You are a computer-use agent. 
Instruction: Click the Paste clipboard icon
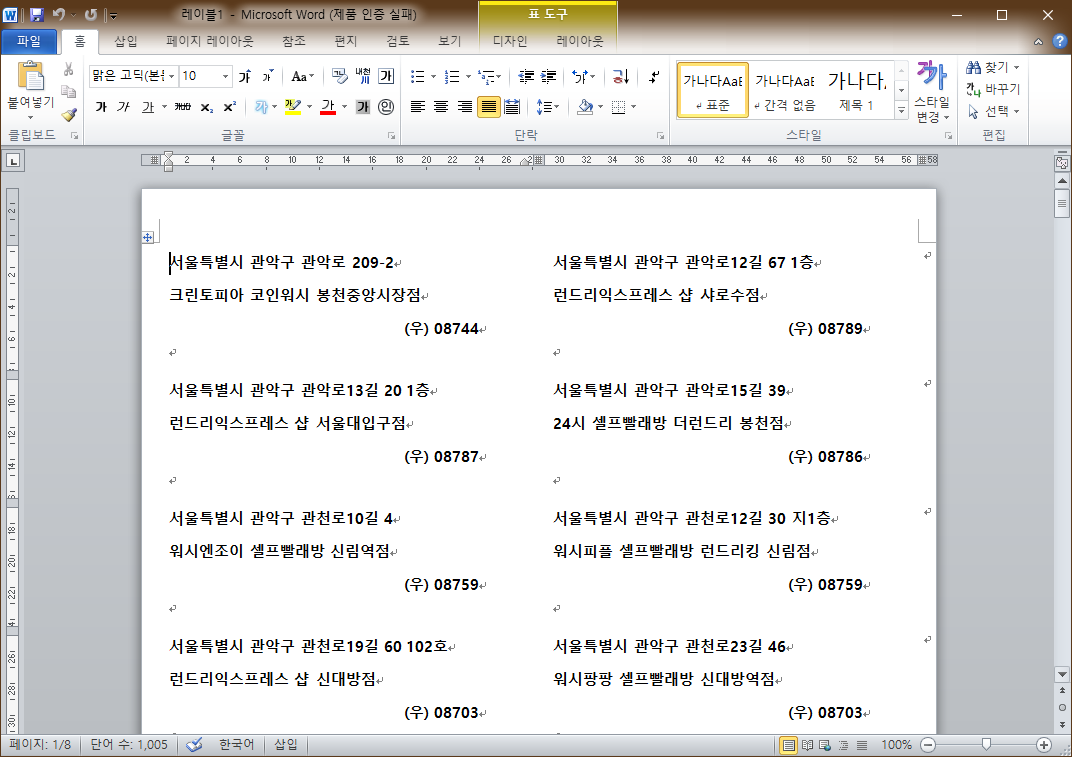point(30,75)
